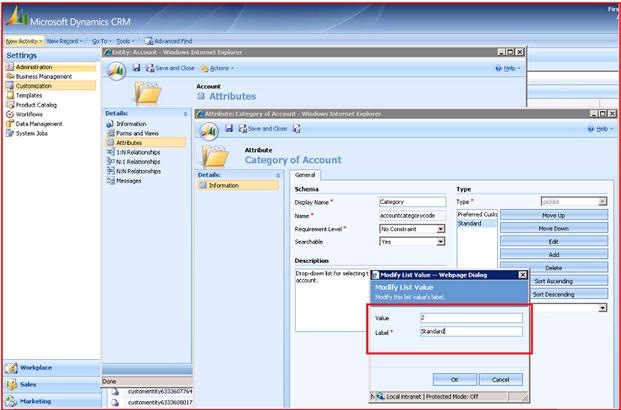The width and height of the screenshot is (621, 410).
Task: Open Data Management settings
Action: tap(39, 124)
